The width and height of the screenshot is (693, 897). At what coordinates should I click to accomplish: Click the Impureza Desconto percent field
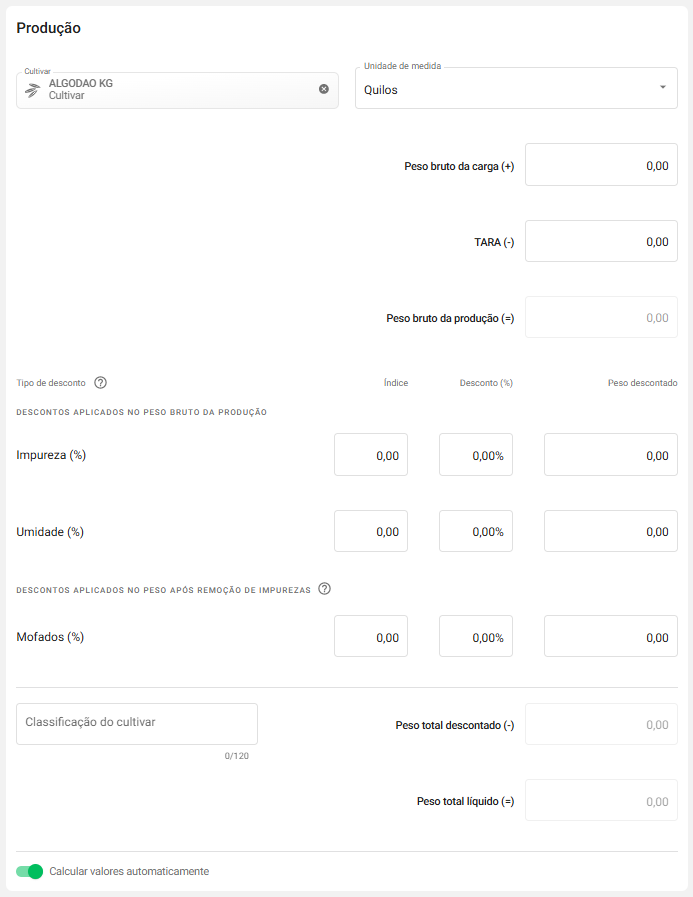tap(476, 455)
